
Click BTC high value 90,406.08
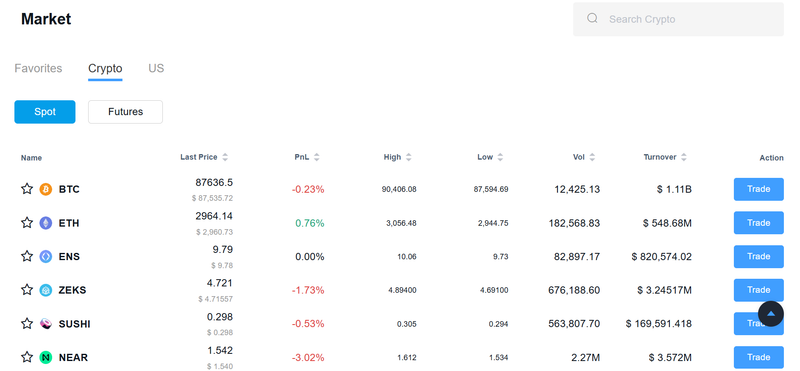point(399,189)
